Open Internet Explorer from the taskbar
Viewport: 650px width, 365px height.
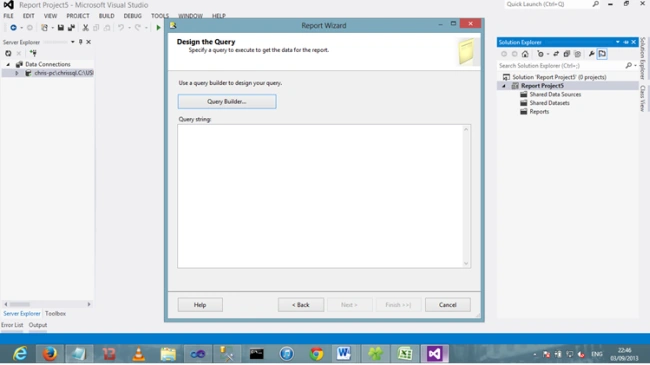pos(20,354)
